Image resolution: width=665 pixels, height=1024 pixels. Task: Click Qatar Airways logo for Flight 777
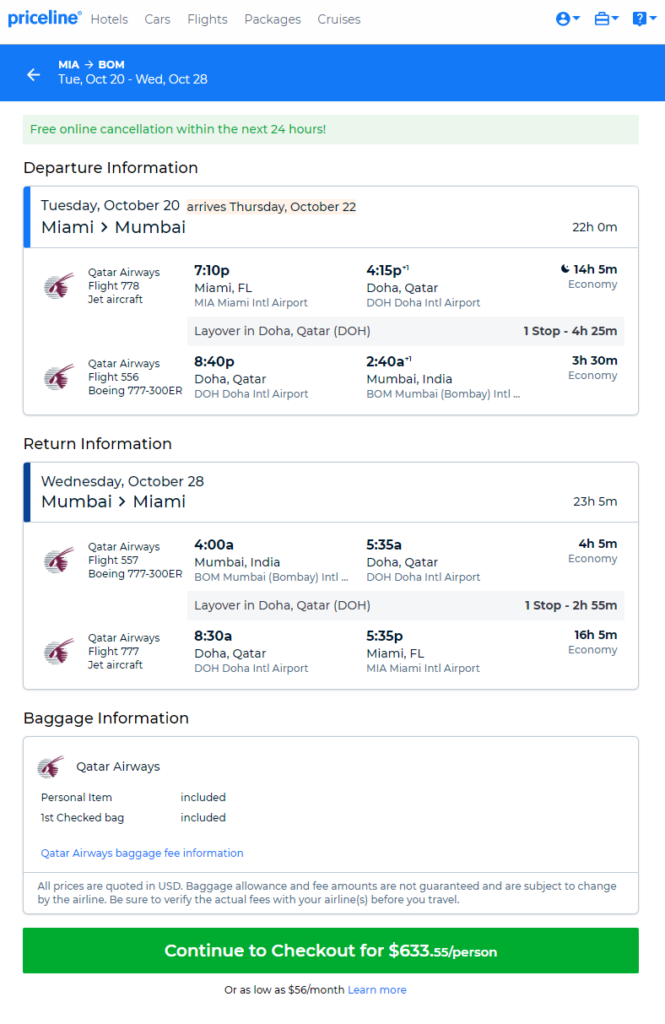coord(59,652)
